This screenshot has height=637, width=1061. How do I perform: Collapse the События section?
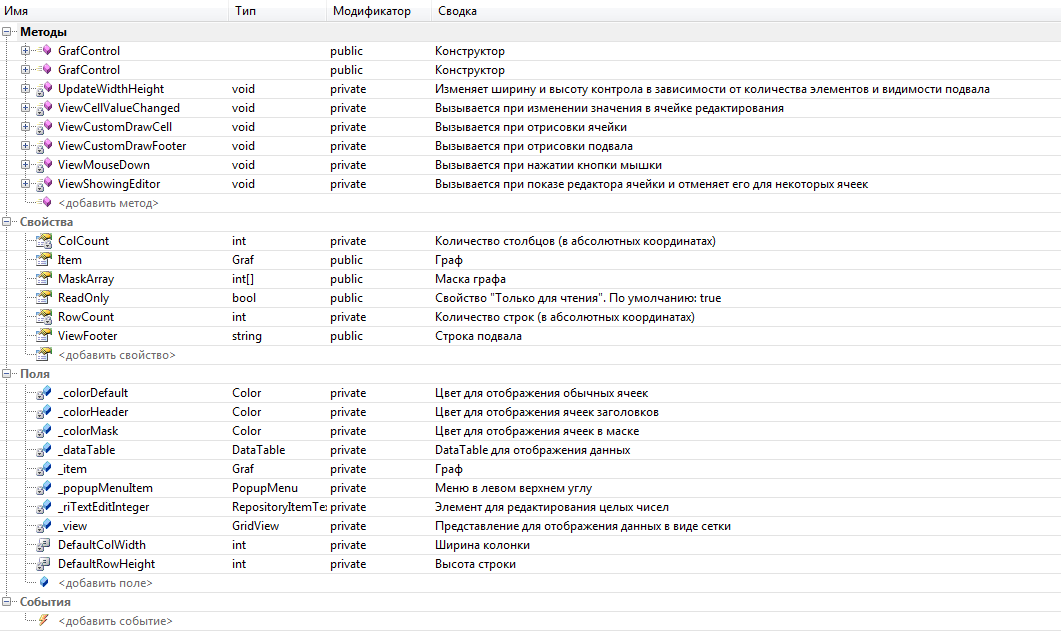pyautogui.click(x=7, y=601)
